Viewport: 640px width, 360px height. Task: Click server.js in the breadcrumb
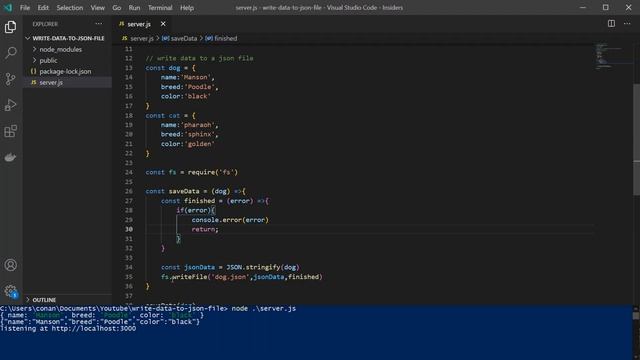point(142,38)
